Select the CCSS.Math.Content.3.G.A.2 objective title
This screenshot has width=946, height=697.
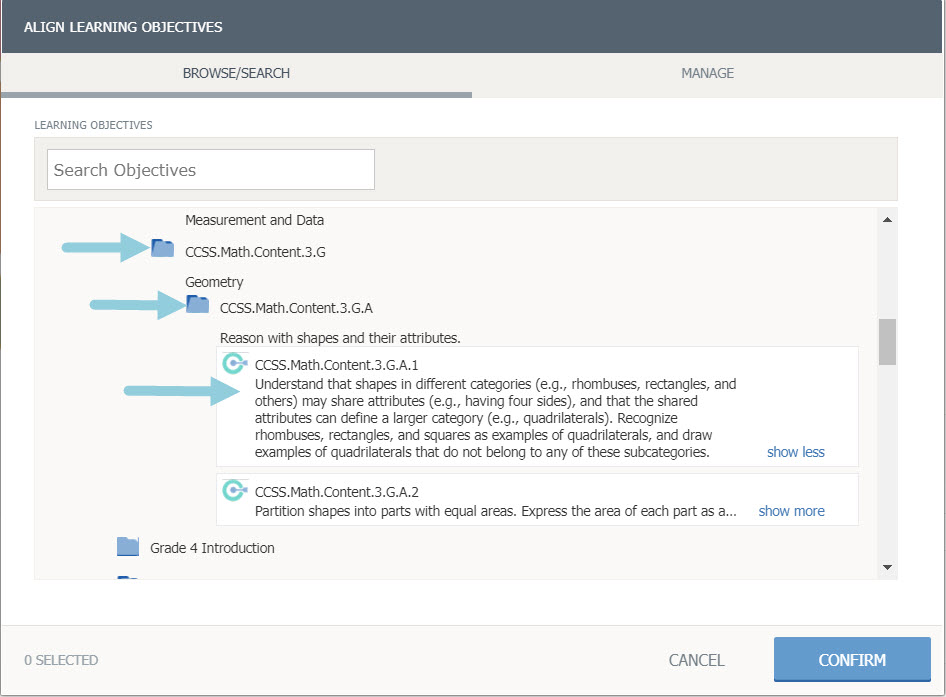[x=336, y=492]
